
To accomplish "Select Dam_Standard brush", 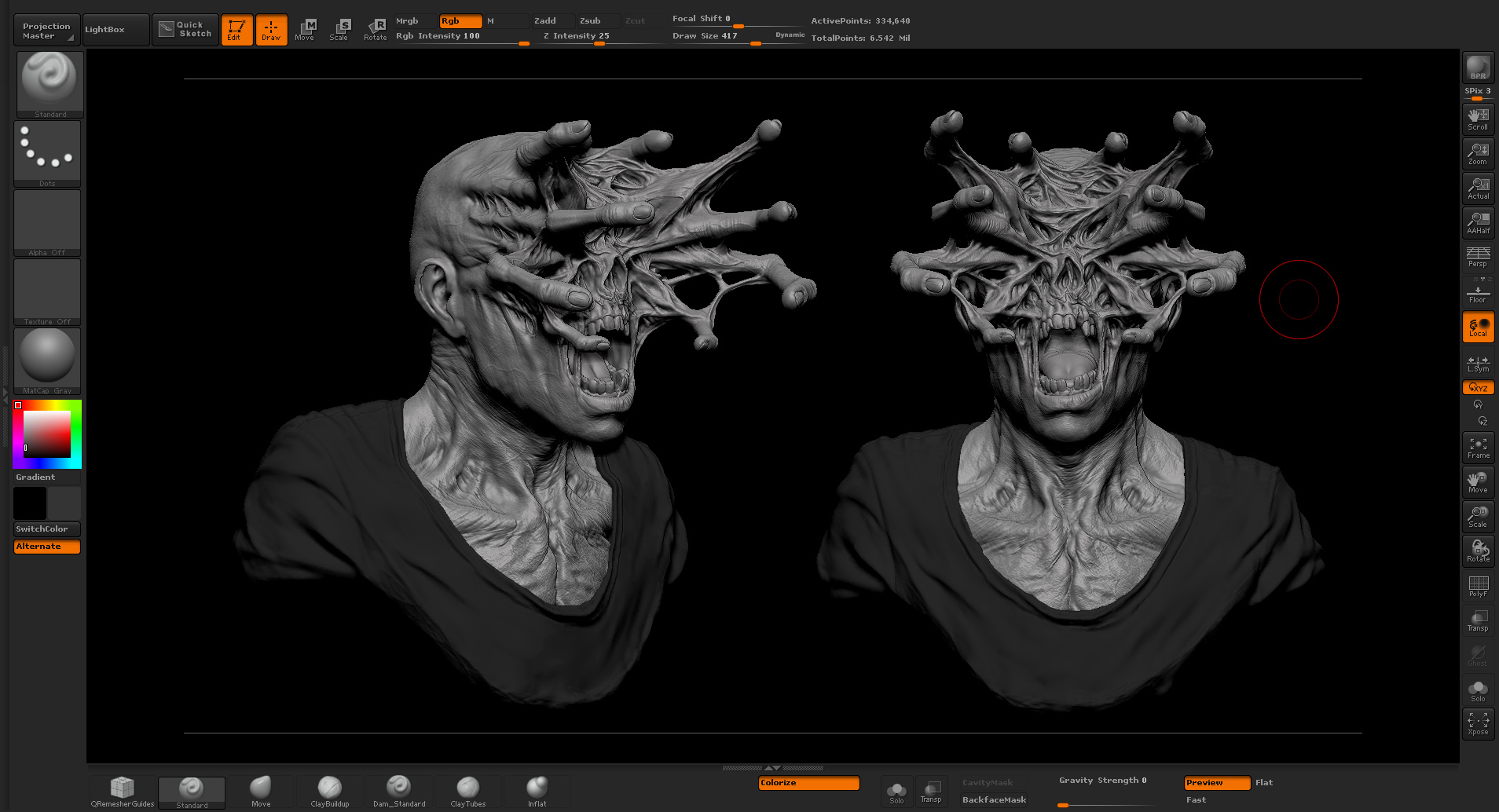I will pyautogui.click(x=399, y=792).
